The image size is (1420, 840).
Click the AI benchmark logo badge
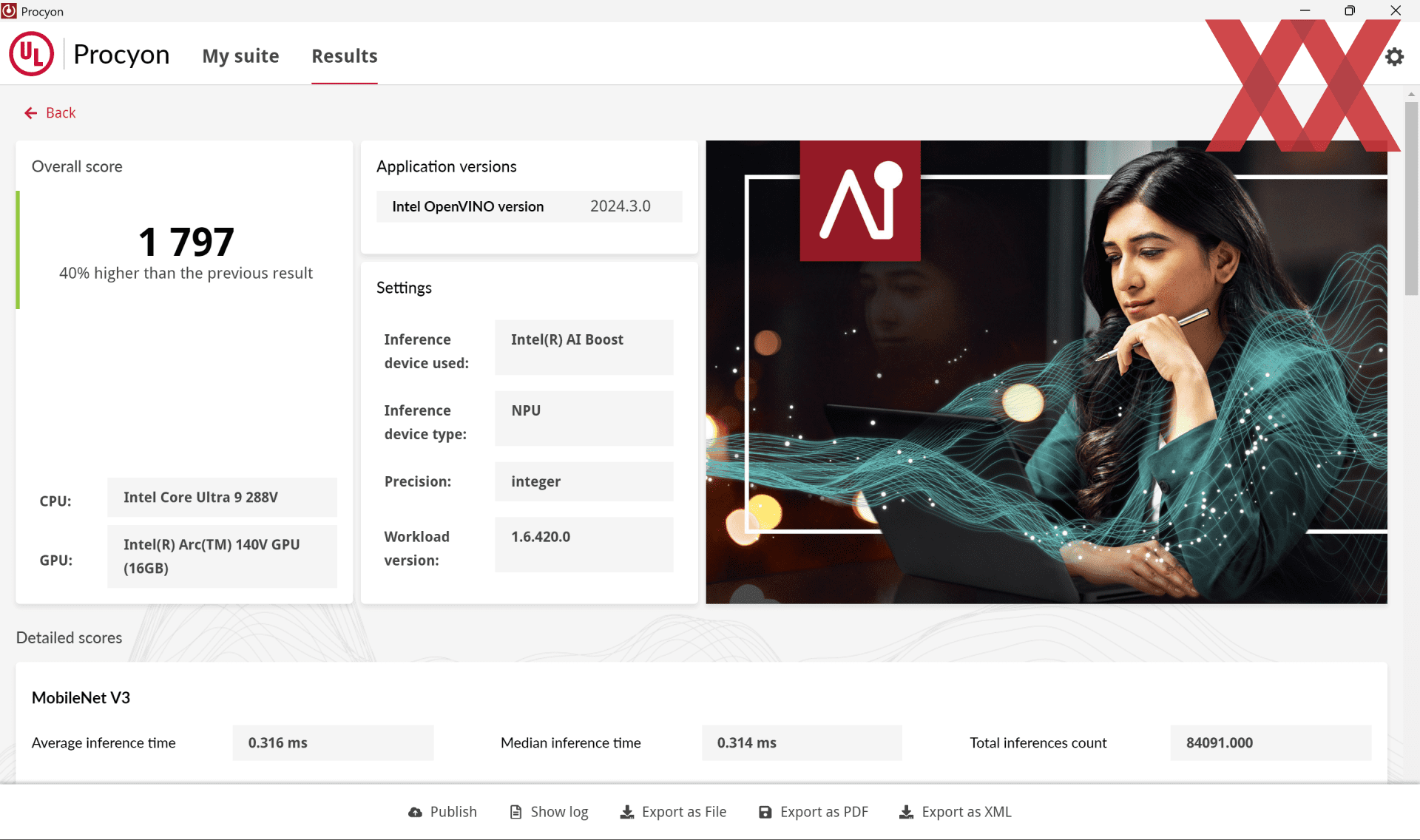click(x=860, y=200)
